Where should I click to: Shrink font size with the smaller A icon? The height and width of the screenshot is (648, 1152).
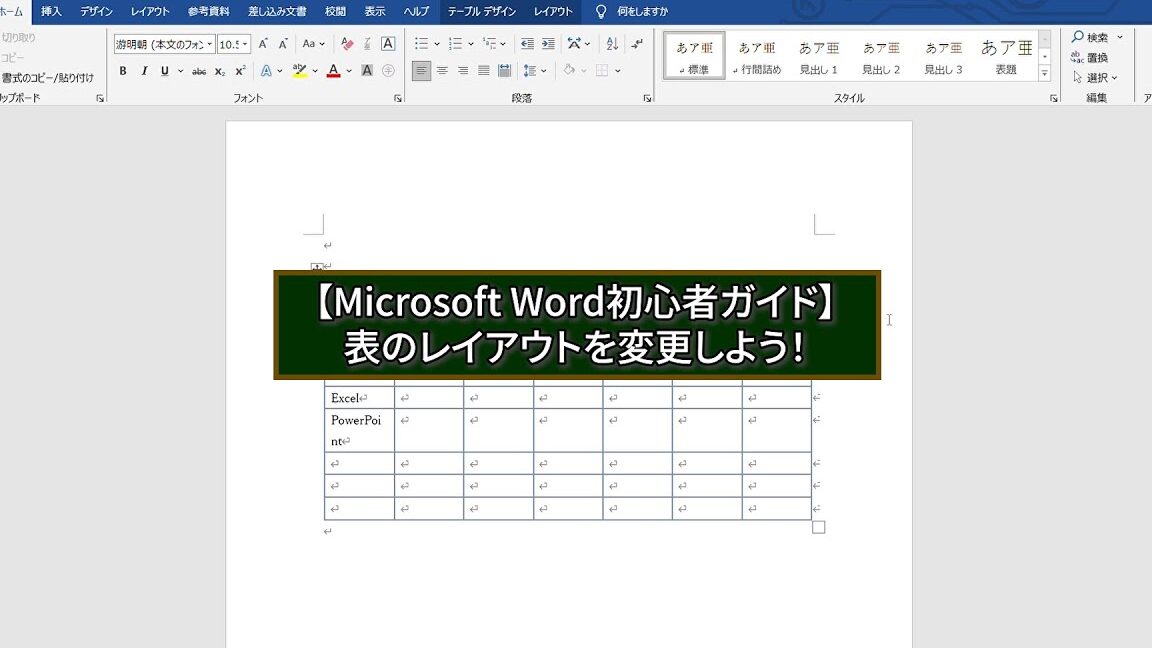pyautogui.click(x=283, y=44)
